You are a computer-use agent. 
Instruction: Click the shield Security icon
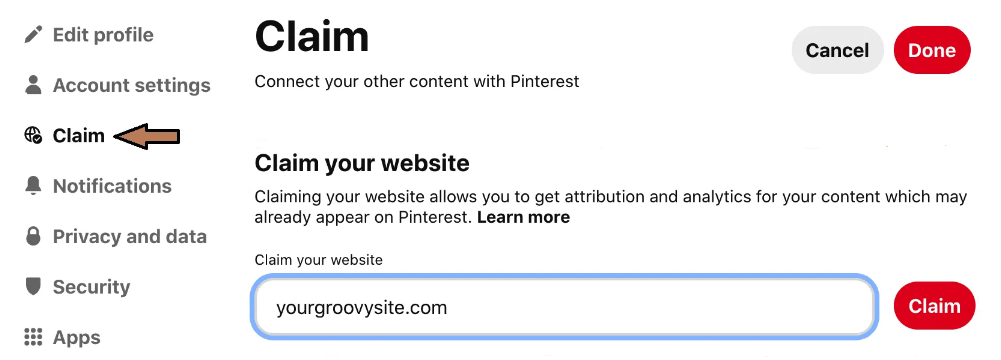33,287
